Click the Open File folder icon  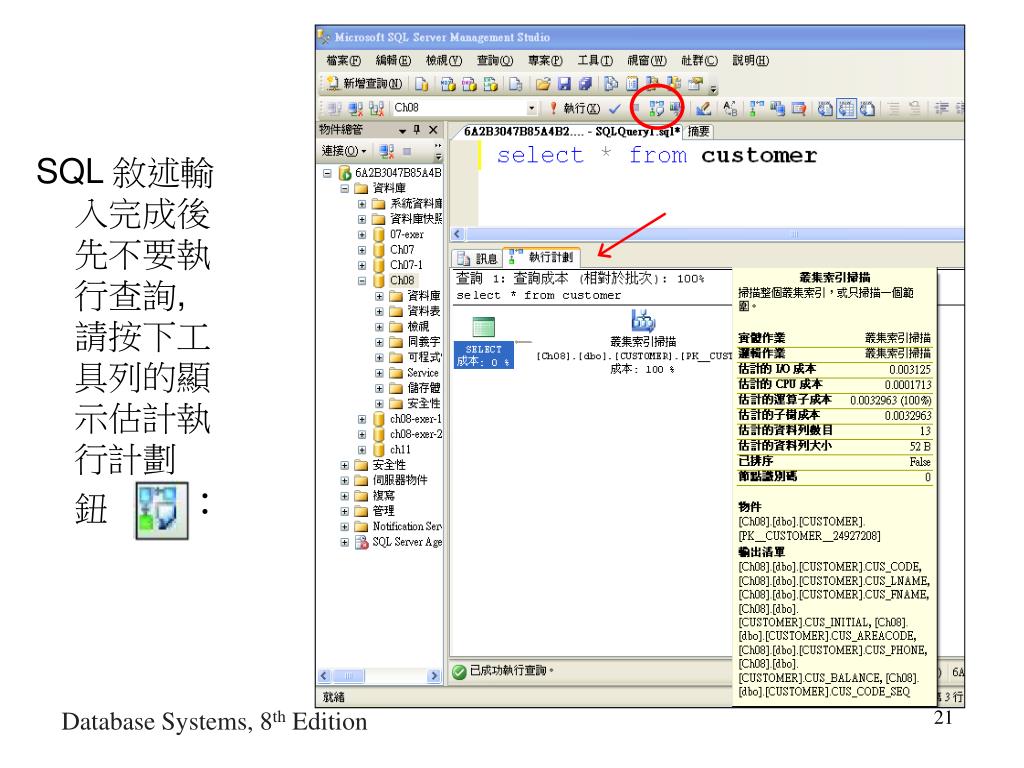coord(543,84)
